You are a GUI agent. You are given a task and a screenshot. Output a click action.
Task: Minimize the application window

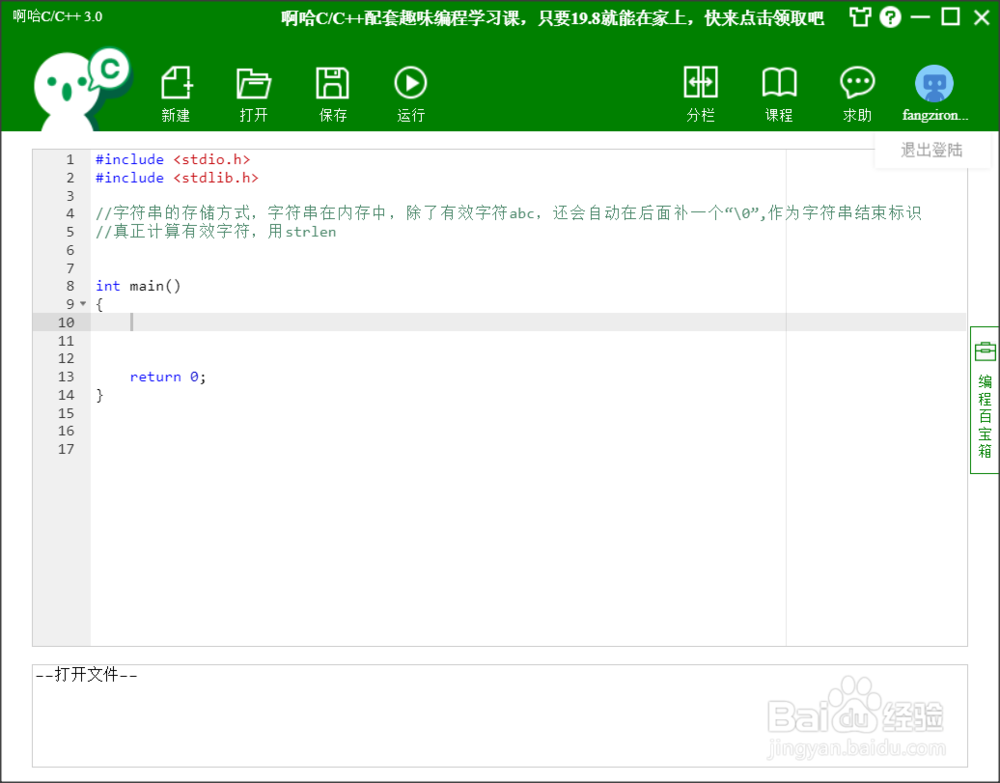920,17
